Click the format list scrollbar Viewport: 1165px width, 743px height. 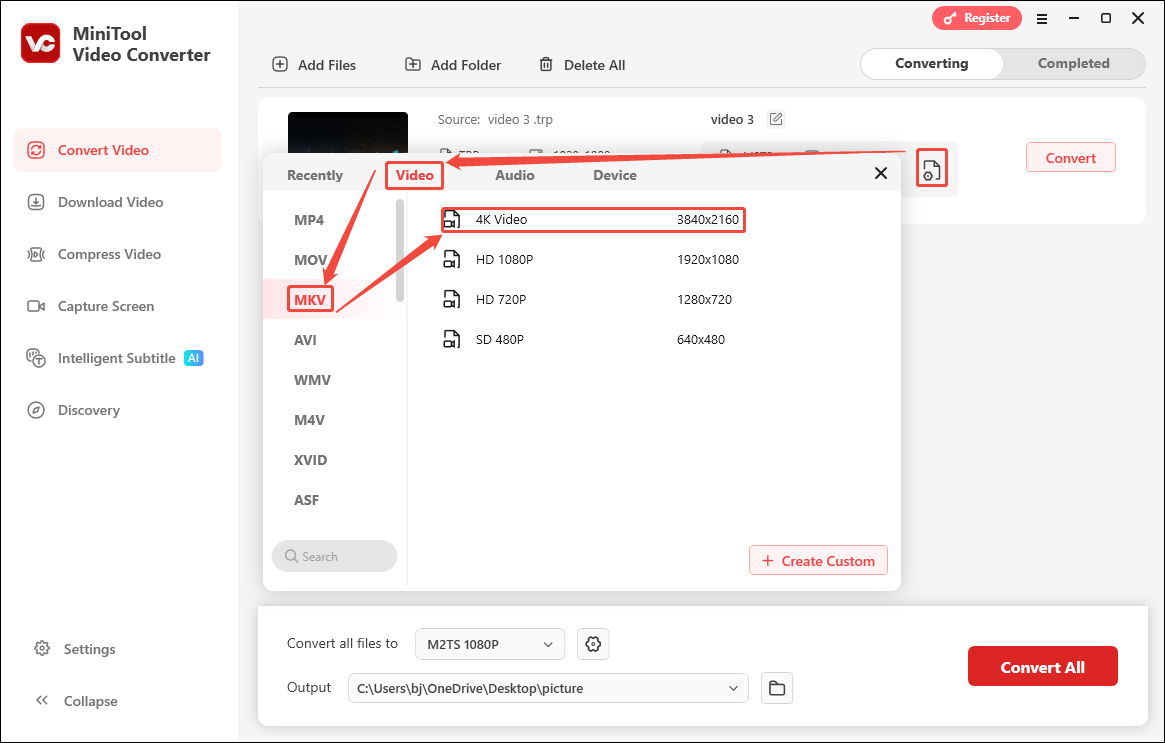click(x=400, y=250)
